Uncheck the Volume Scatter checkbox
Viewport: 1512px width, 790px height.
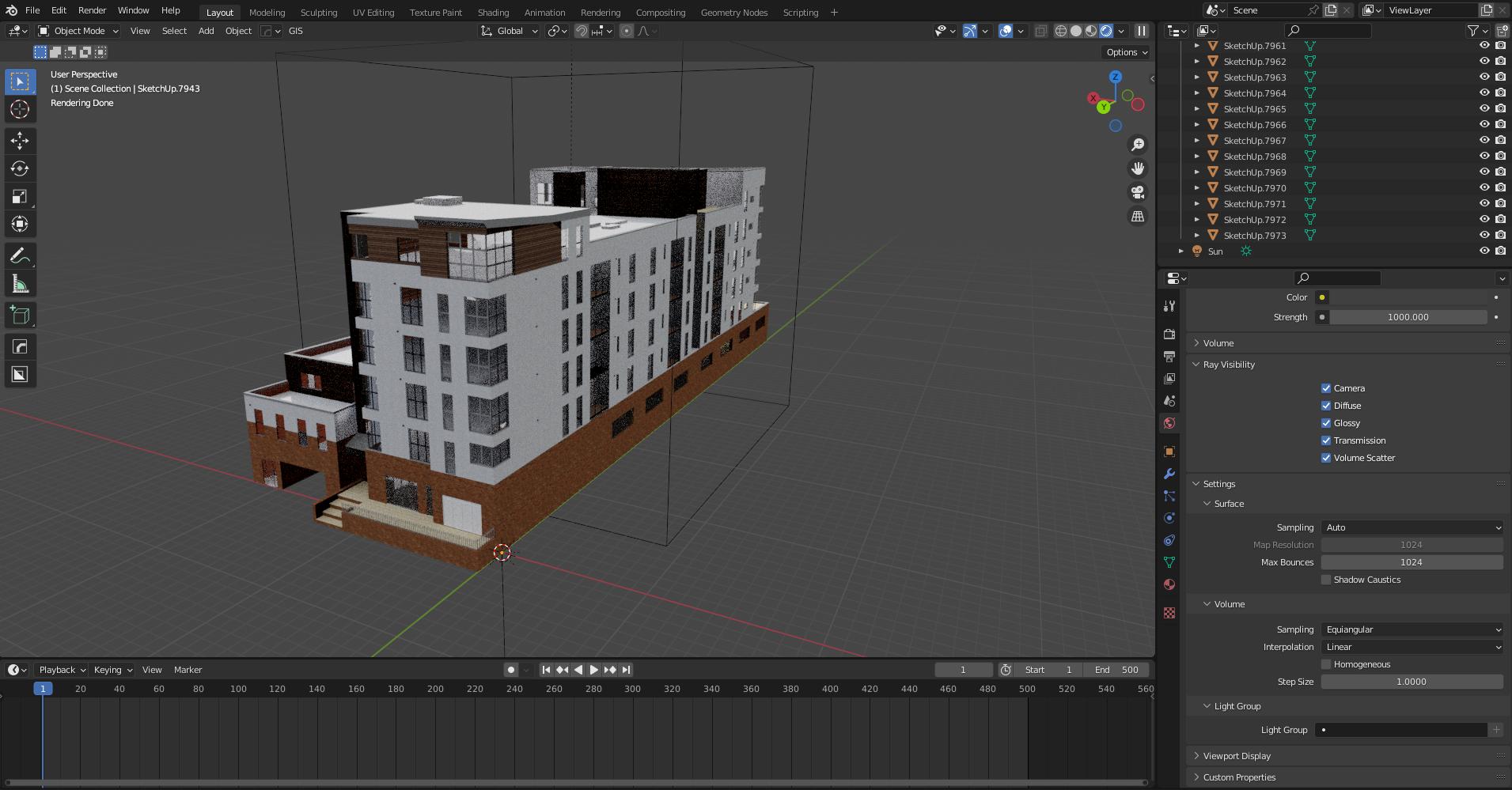(x=1326, y=458)
